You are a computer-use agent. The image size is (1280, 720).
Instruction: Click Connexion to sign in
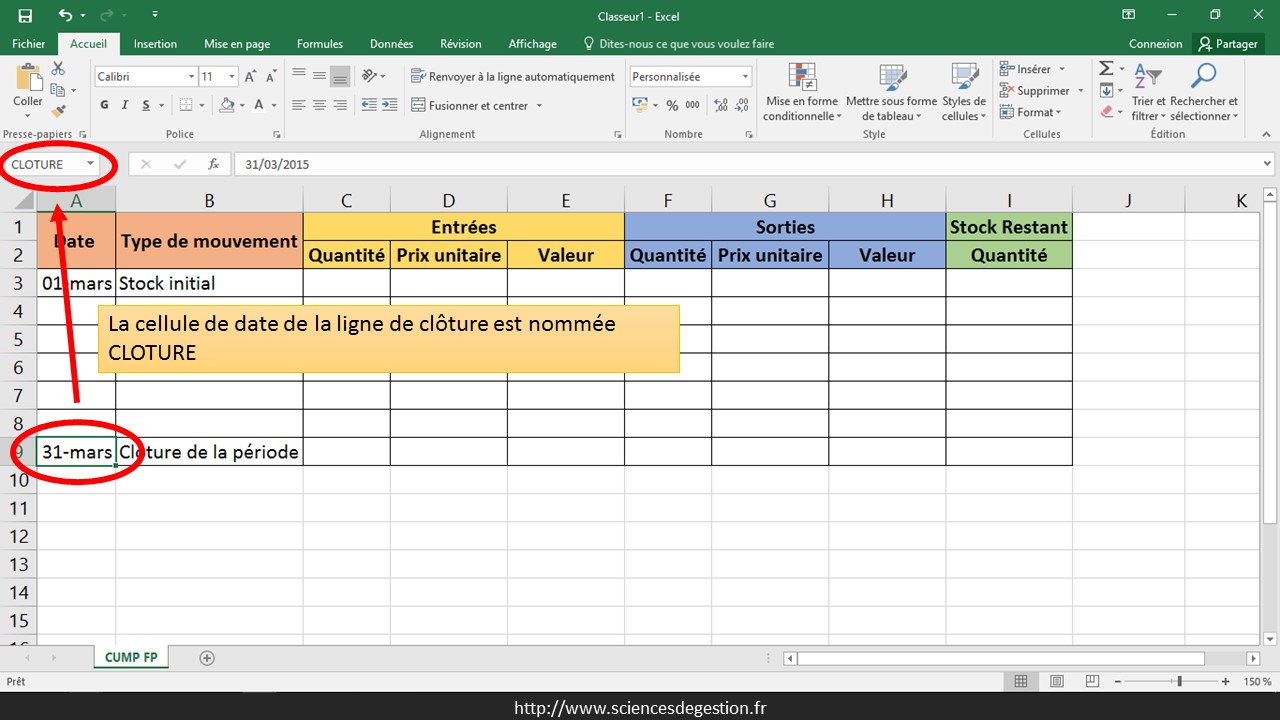pyautogui.click(x=1155, y=44)
